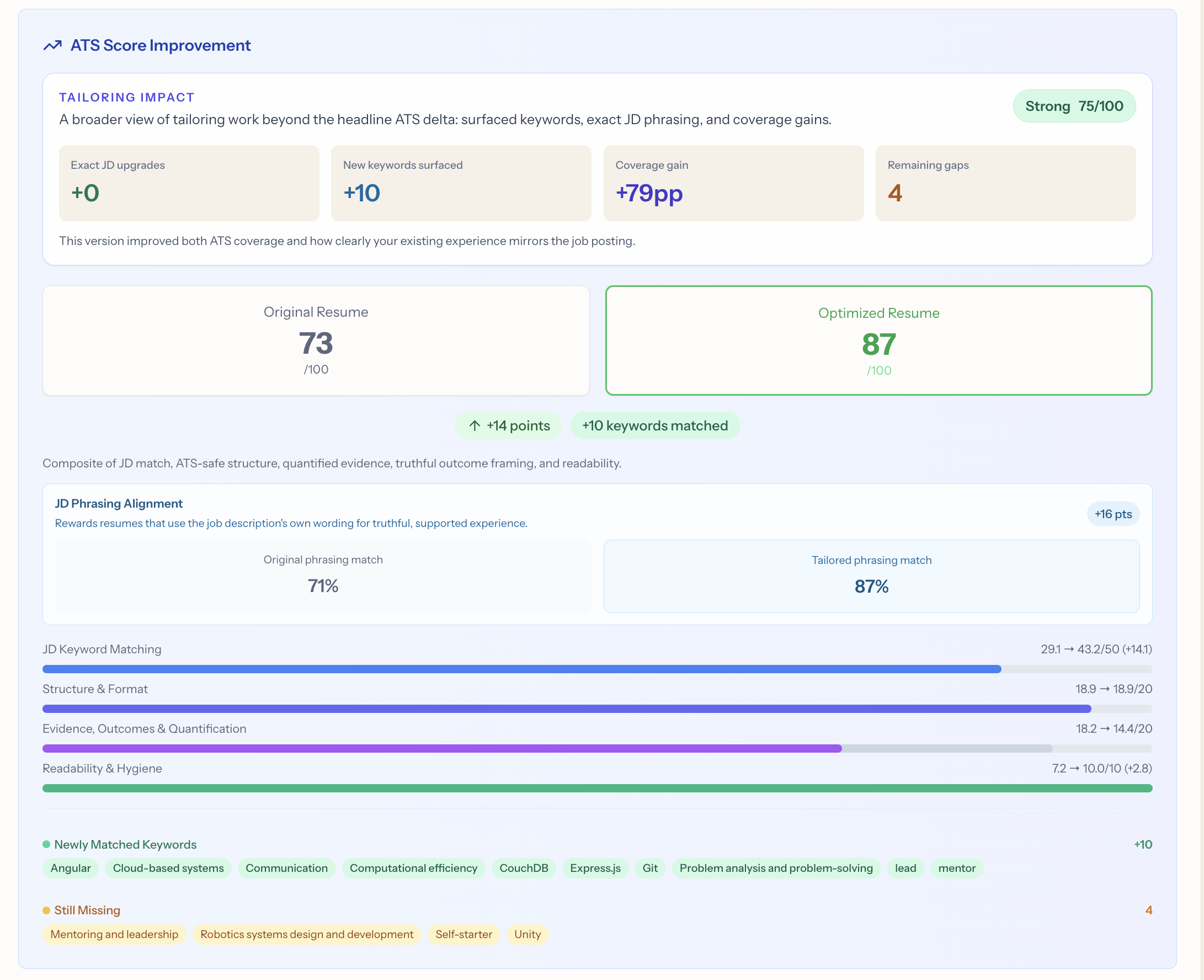Click the +10 keywords matched pill
Image resolution: width=1204 pixels, height=980 pixels.
click(655, 425)
